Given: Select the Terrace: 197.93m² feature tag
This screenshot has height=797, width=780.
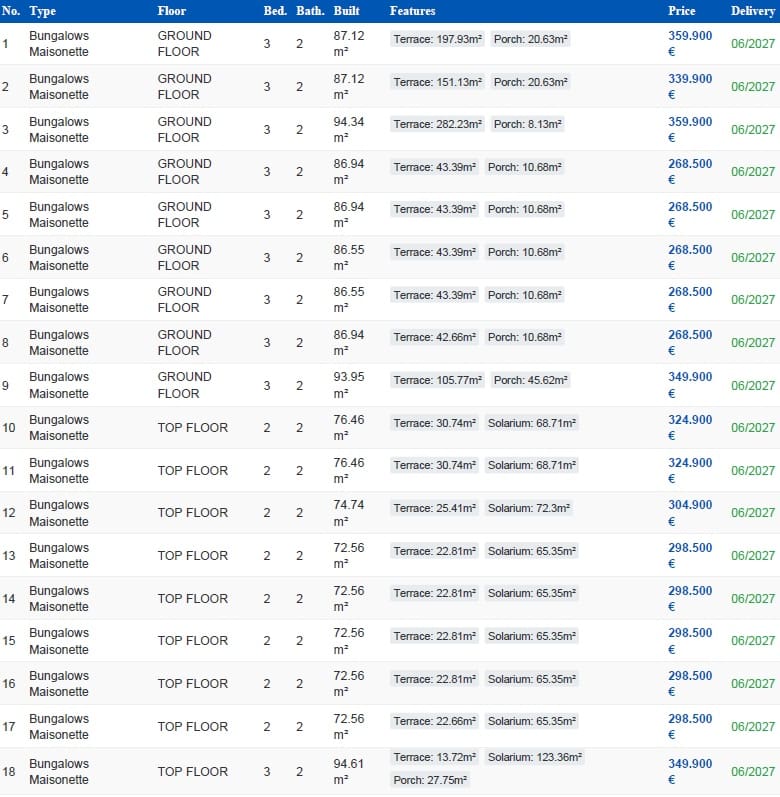Looking at the screenshot, I should pos(438,39).
